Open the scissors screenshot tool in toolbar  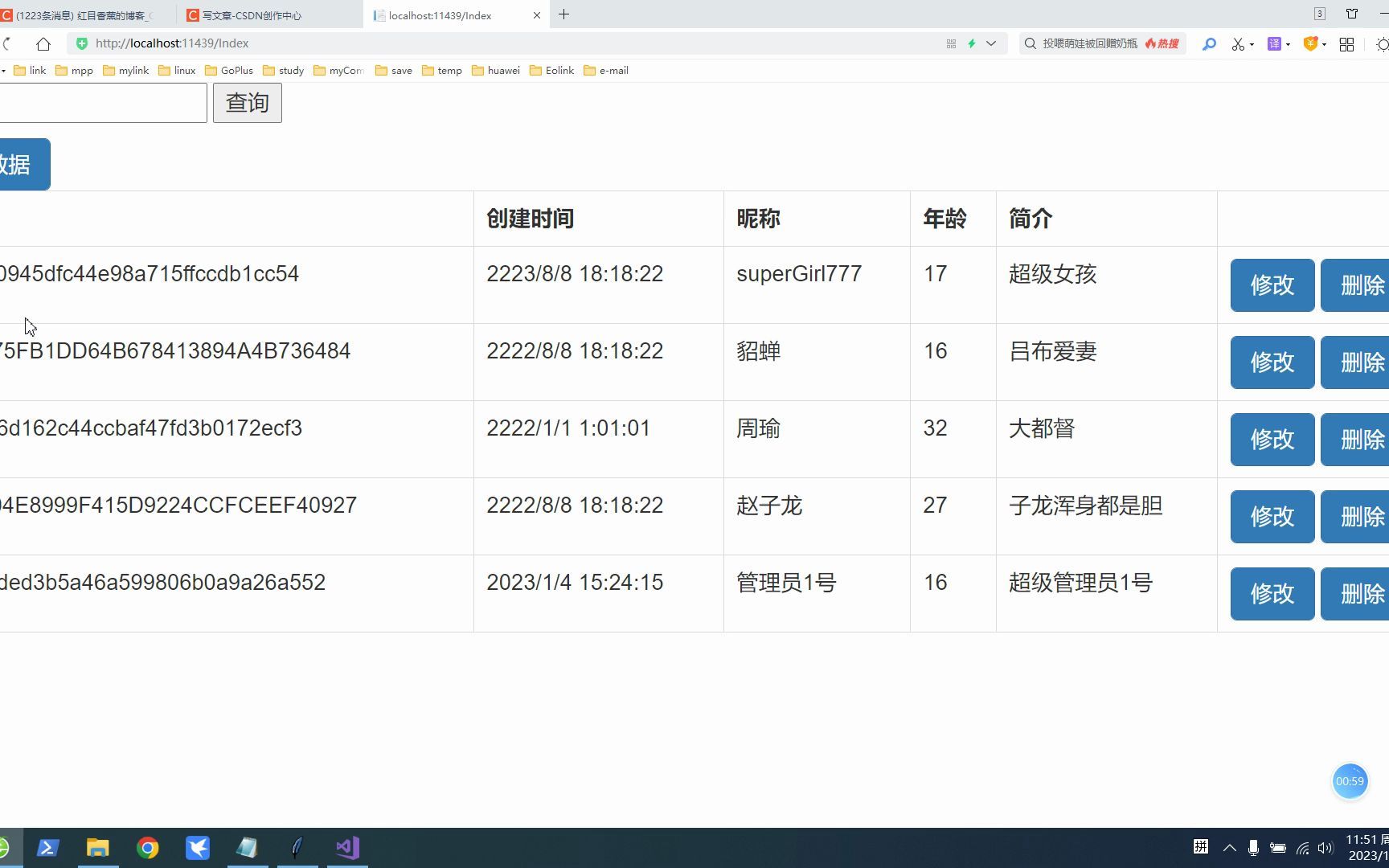[1239, 44]
